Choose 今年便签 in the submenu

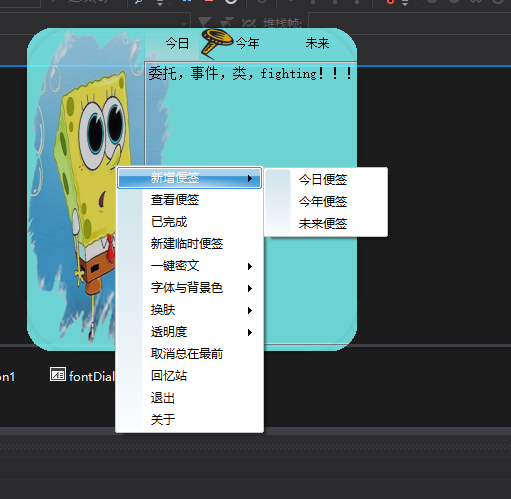(x=326, y=202)
